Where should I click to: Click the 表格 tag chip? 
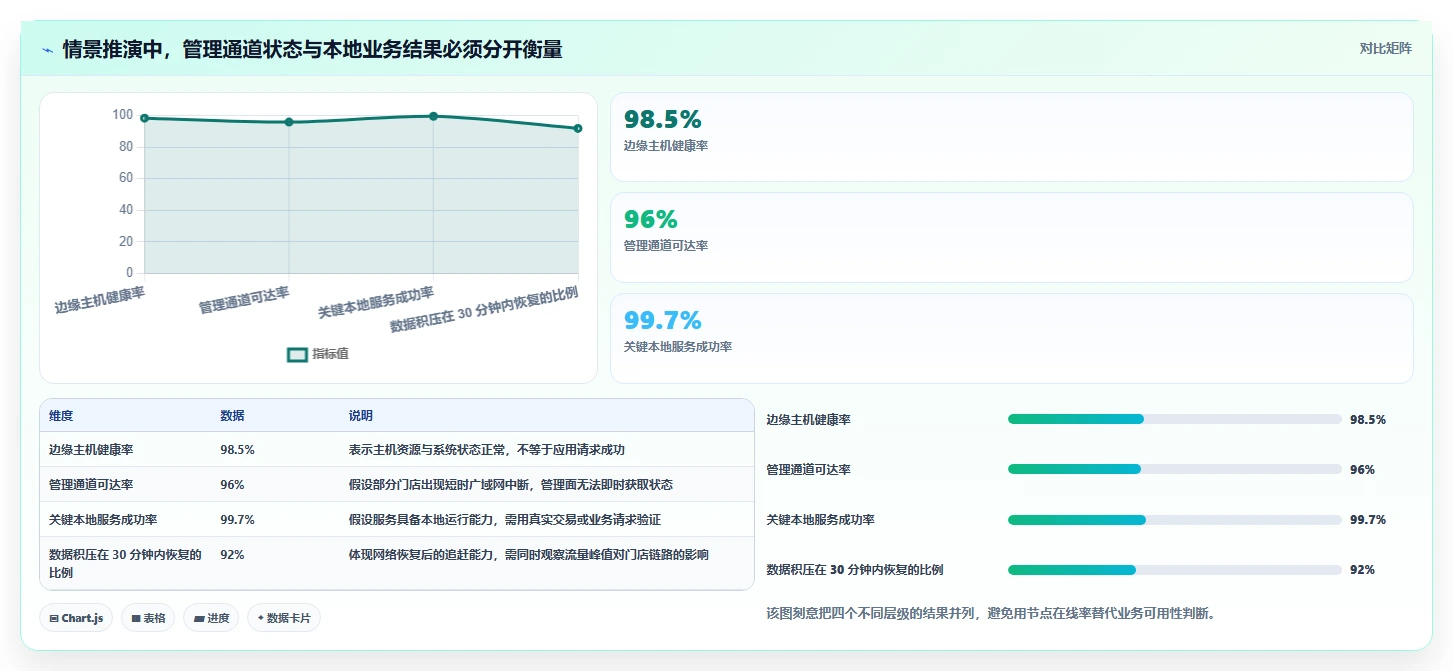coord(148,618)
